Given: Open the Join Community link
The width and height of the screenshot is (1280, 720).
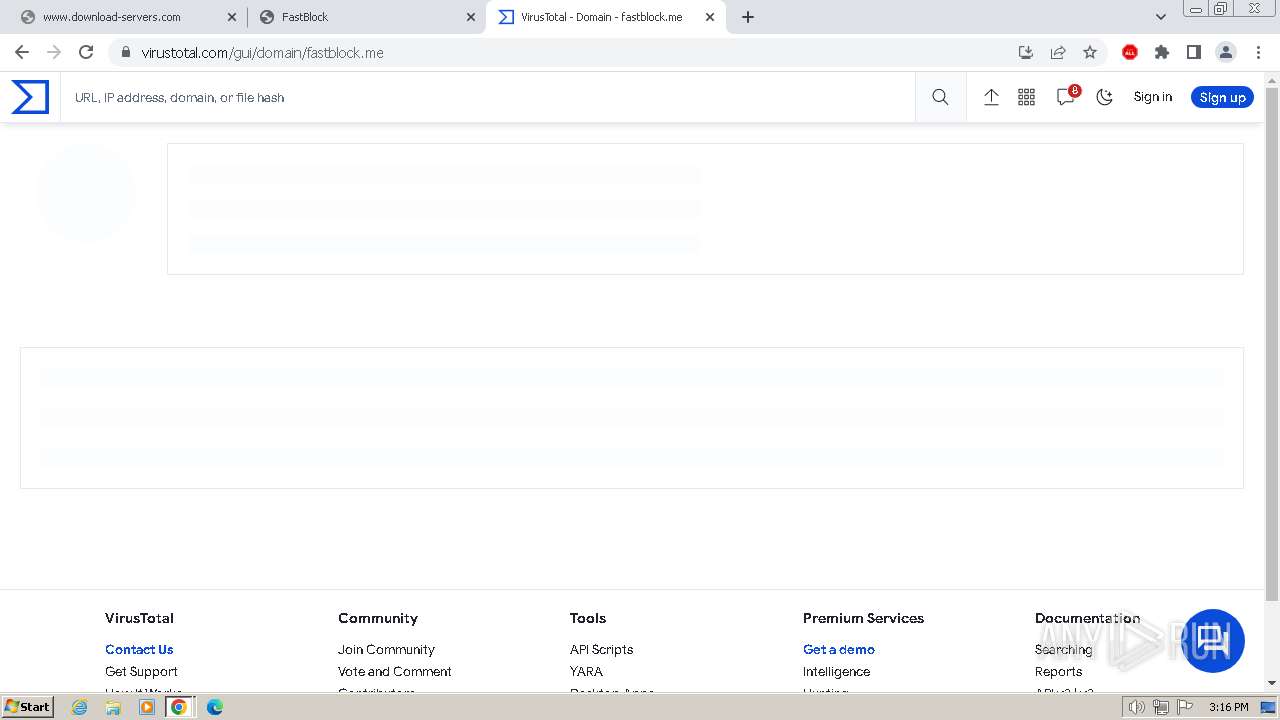Looking at the screenshot, I should 386,649.
